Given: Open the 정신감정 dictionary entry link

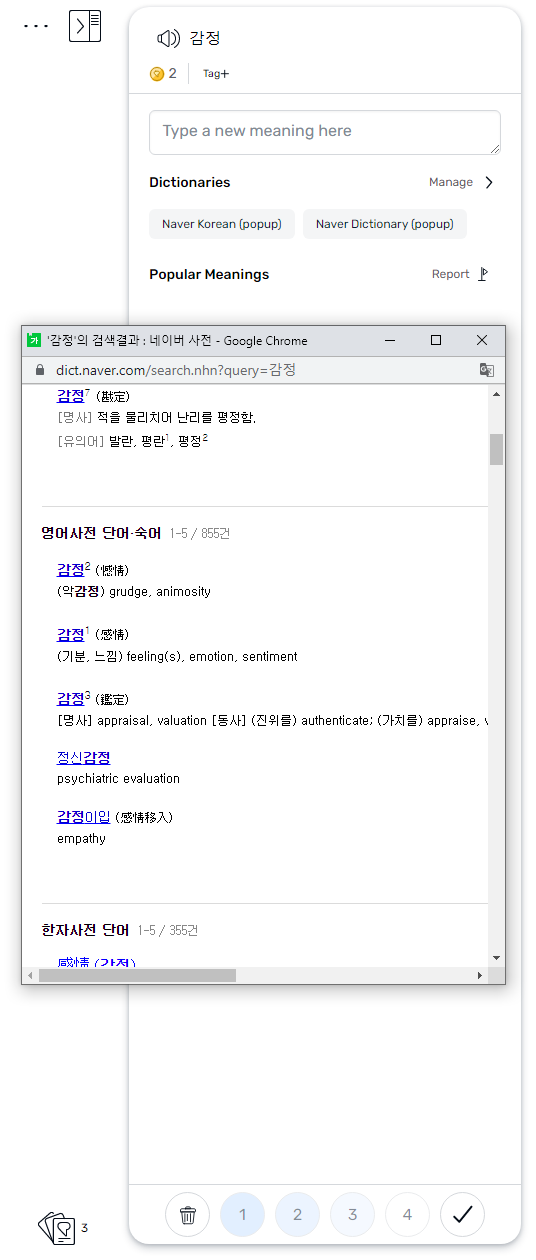Looking at the screenshot, I should tap(83, 758).
